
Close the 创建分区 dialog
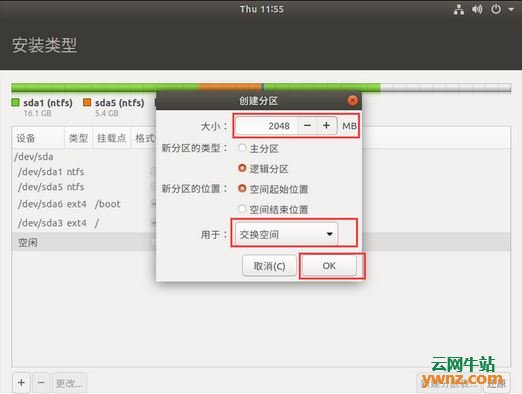point(352,100)
